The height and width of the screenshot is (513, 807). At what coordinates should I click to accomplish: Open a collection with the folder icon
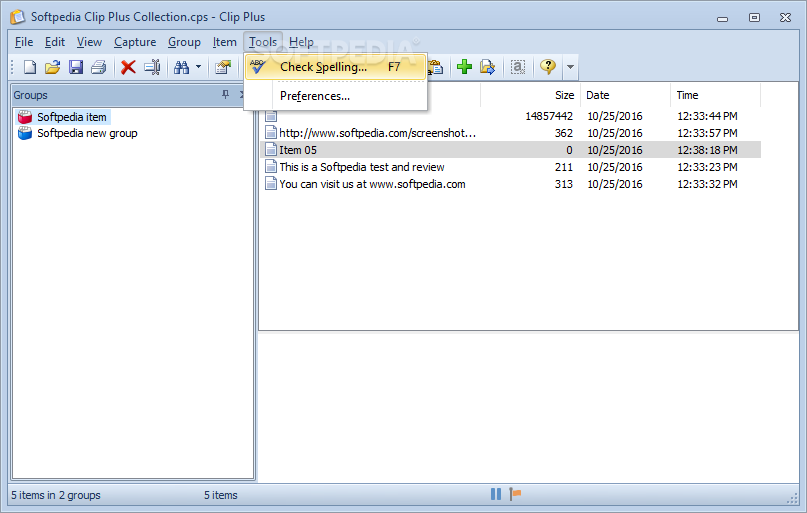[x=52, y=67]
